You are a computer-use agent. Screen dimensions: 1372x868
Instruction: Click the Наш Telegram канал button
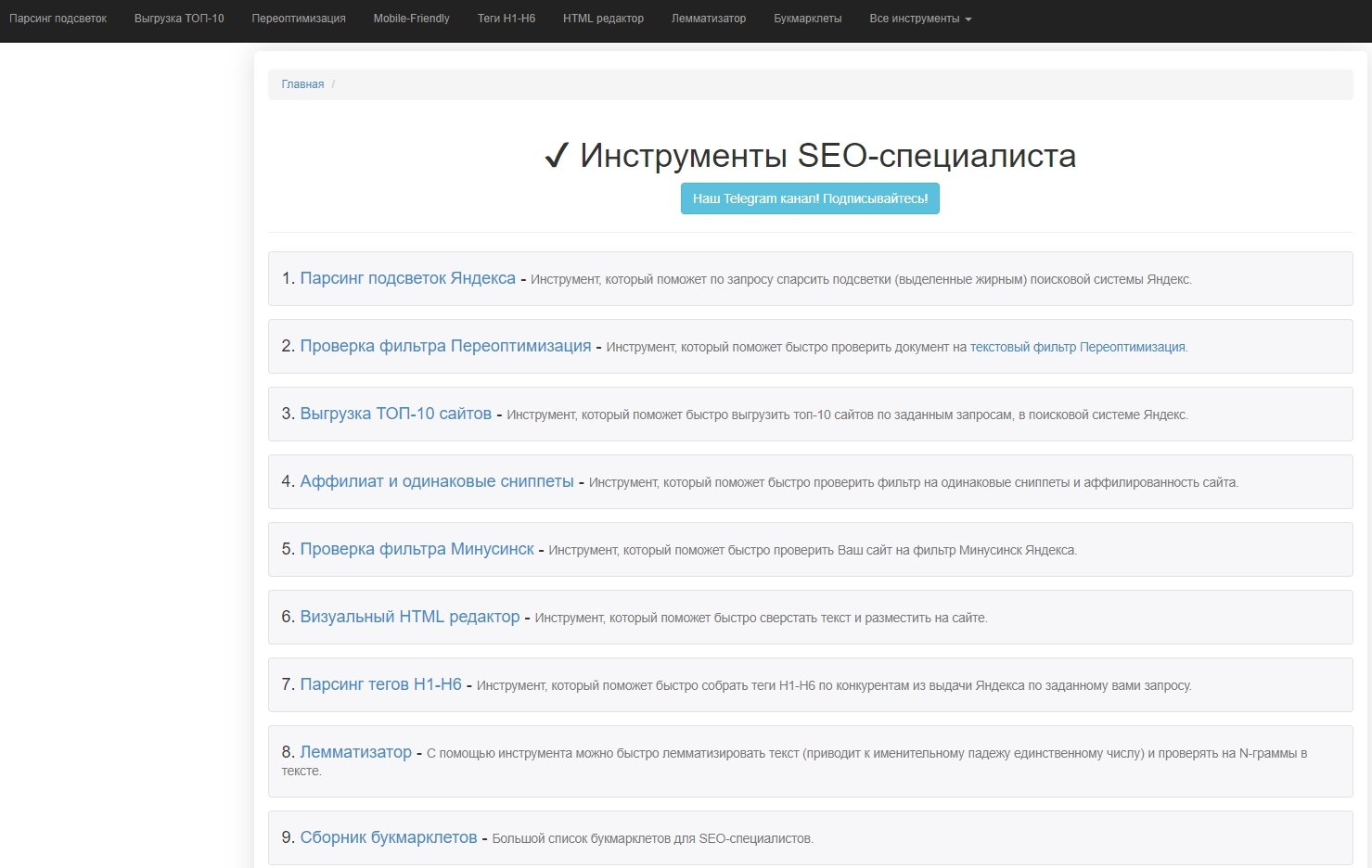(x=810, y=198)
